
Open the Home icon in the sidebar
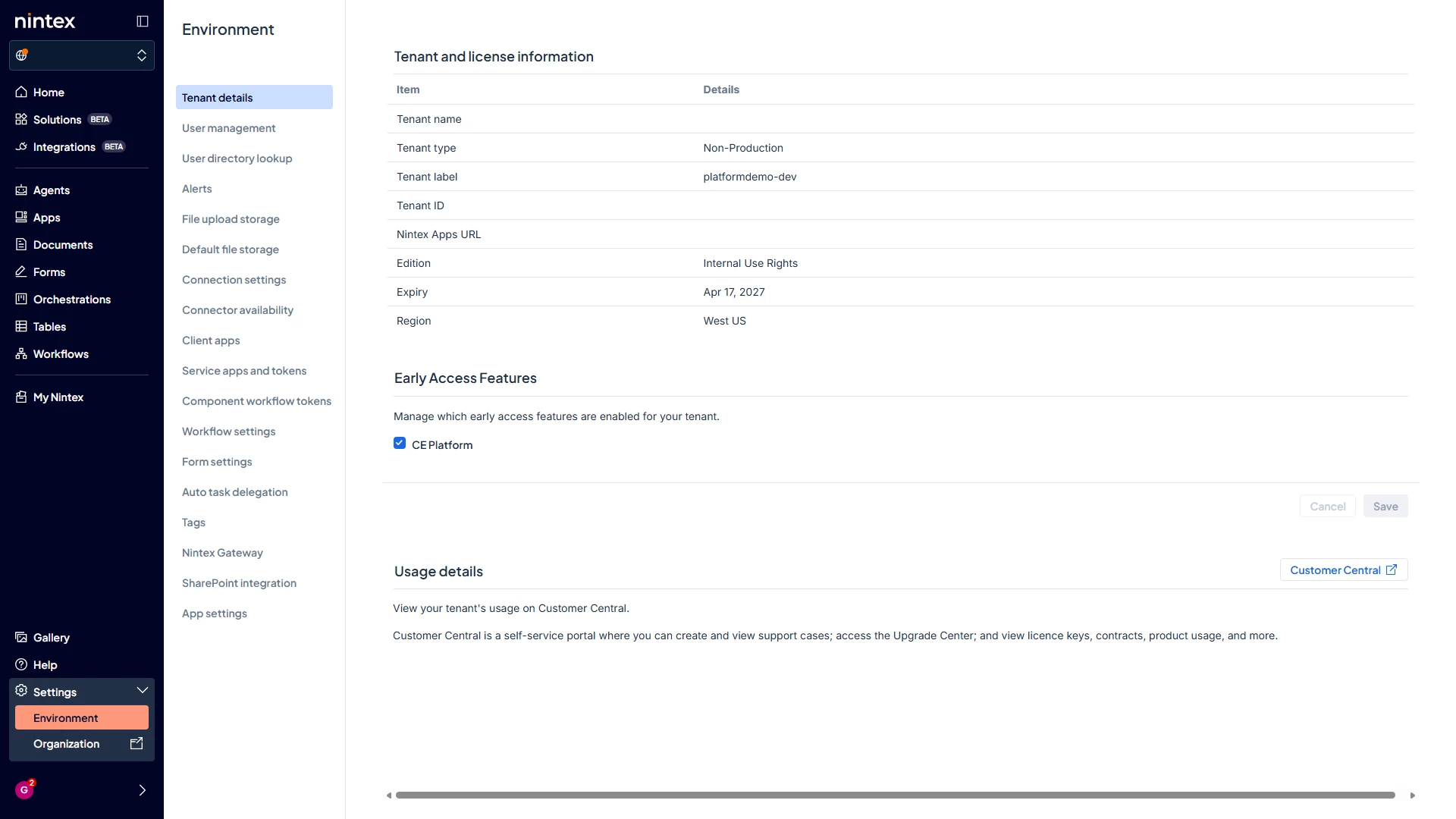point(21,92)
